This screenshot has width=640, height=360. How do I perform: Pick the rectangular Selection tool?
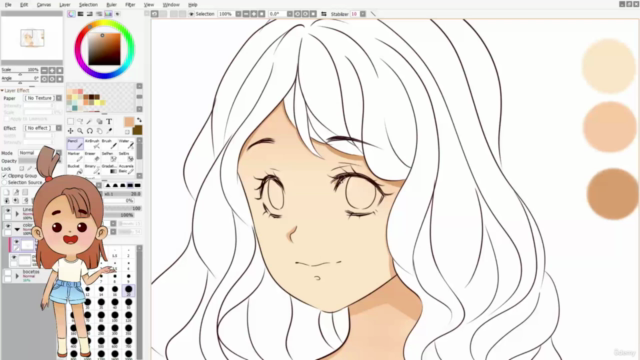[x=71, y=121]
